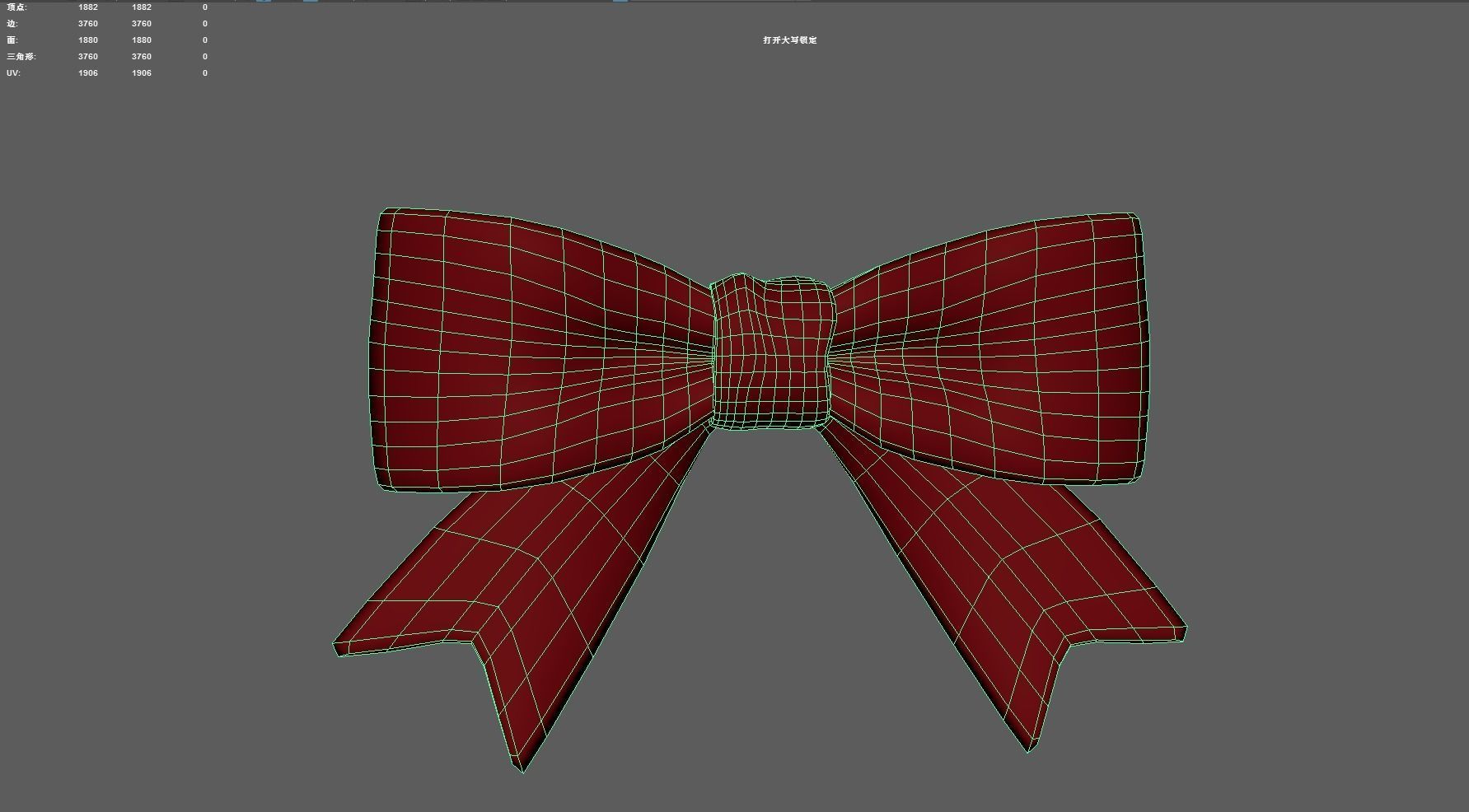
Task: Click the 面 face count label
Action: pyautogui.click(x=12, y=40)
